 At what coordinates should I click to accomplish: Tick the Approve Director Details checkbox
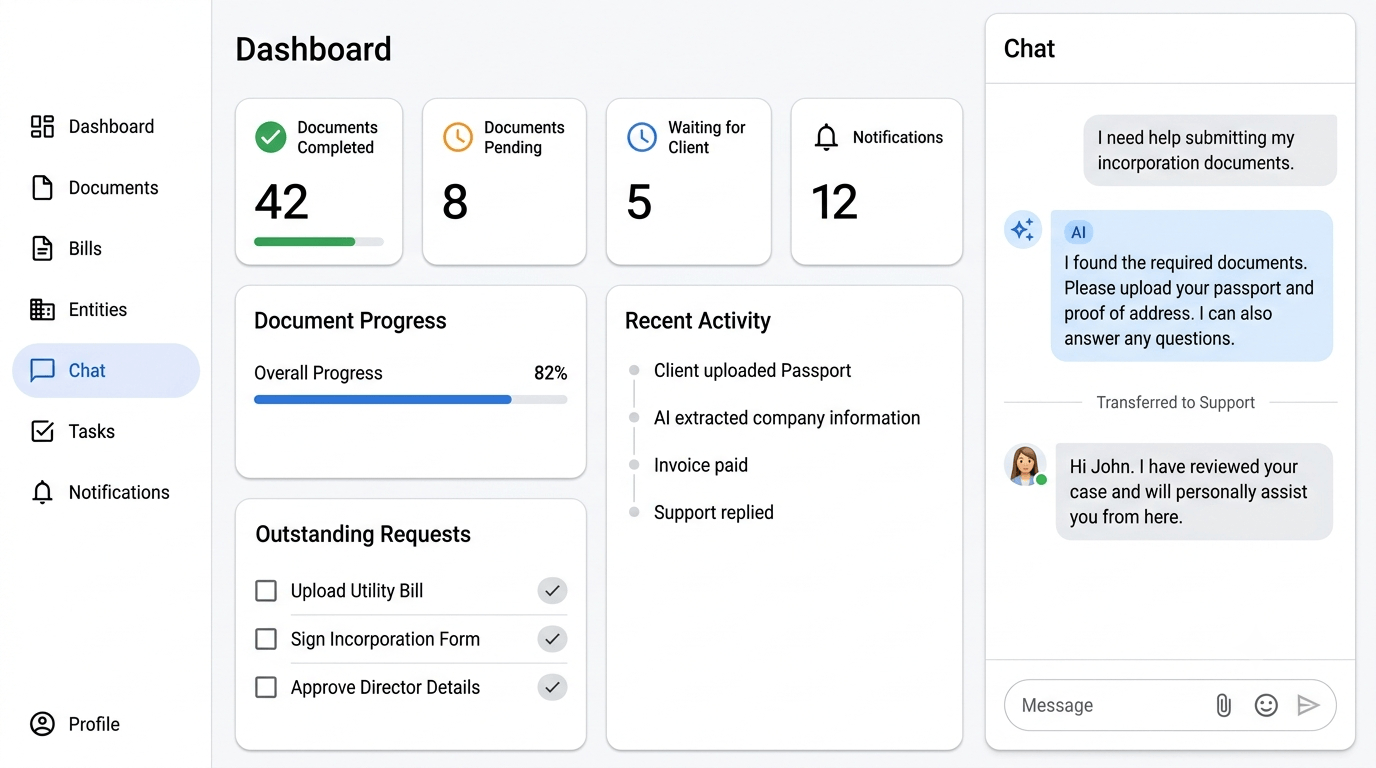tap(266, 687)
